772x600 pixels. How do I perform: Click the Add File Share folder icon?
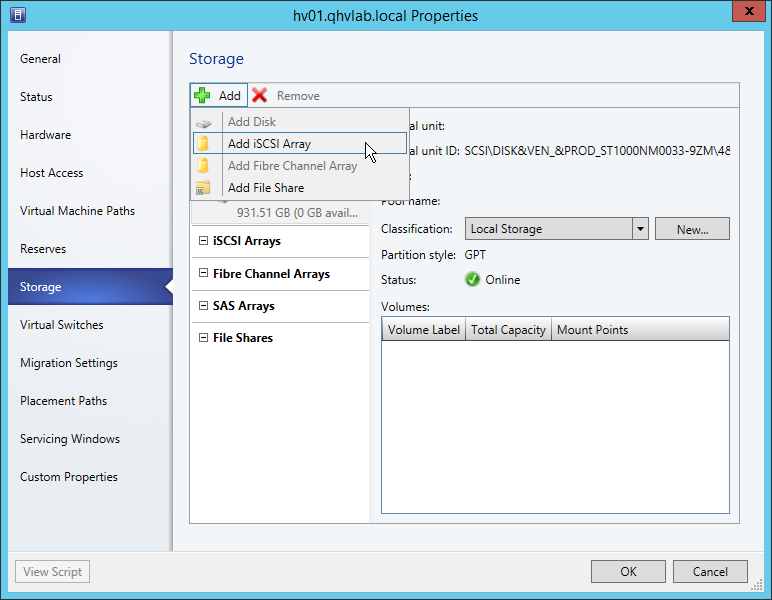pyautogui.click(x=203, y=188)
